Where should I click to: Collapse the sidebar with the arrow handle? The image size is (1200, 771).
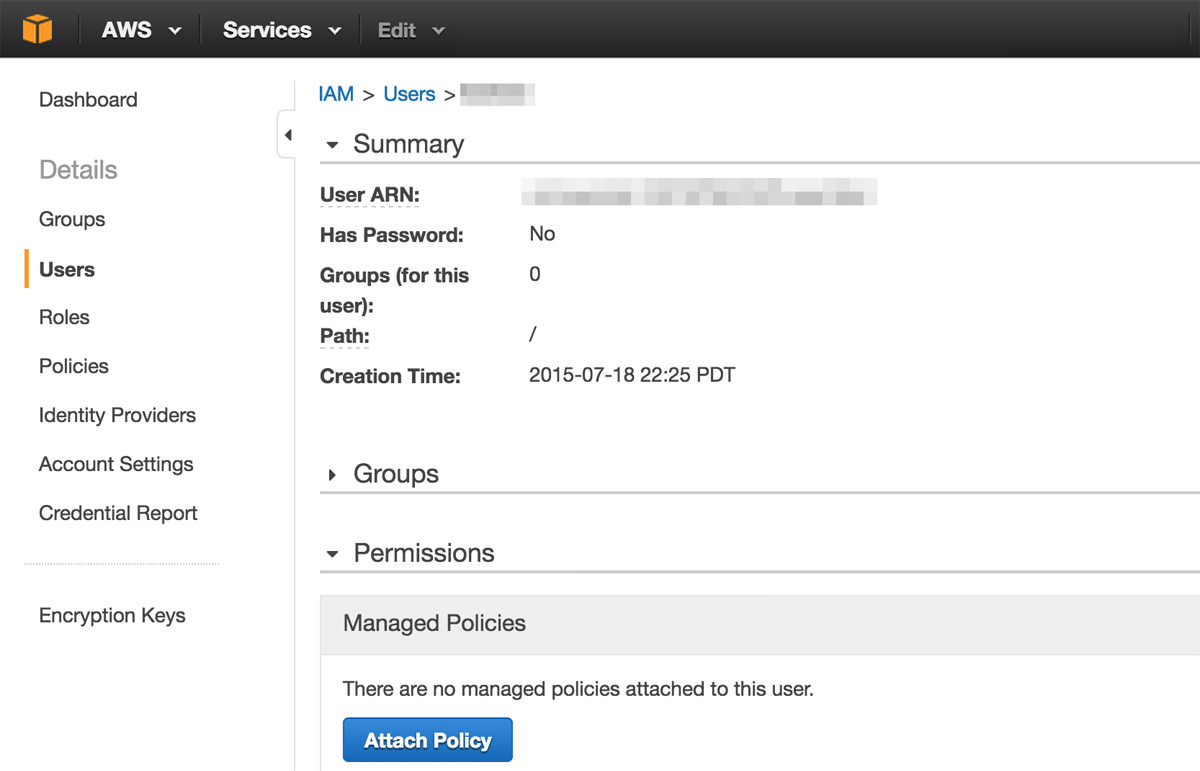tap(287, 135)
